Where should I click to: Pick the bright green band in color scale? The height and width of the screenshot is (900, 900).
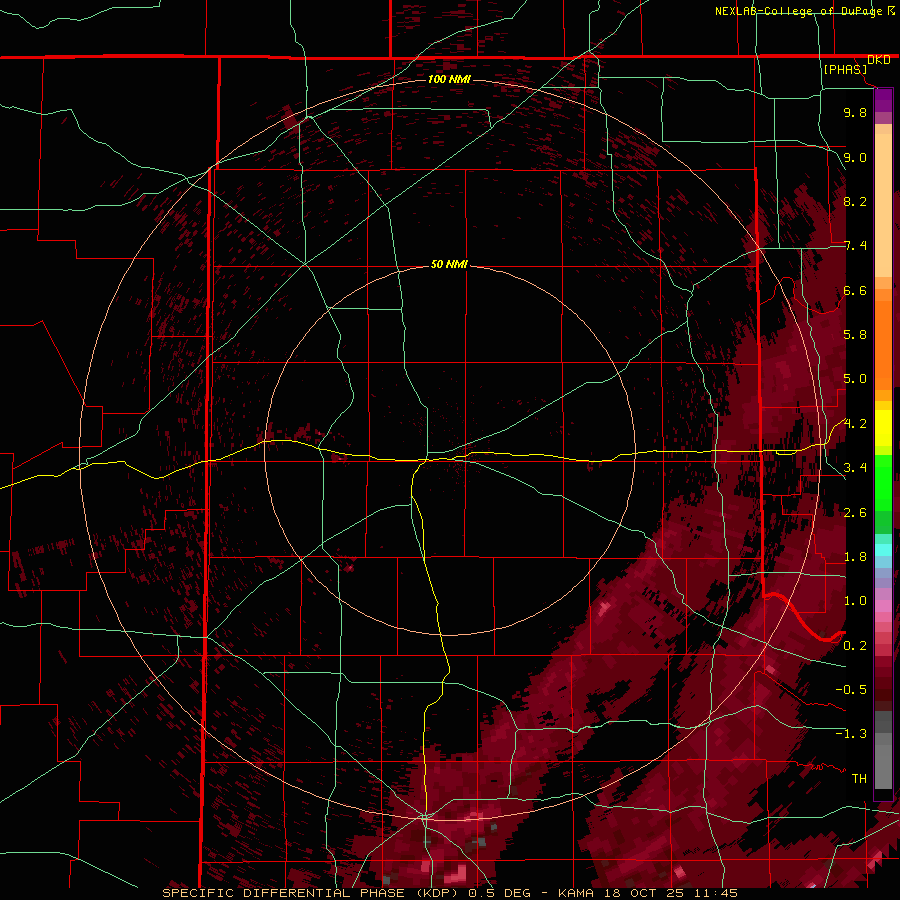click(883, 482)
